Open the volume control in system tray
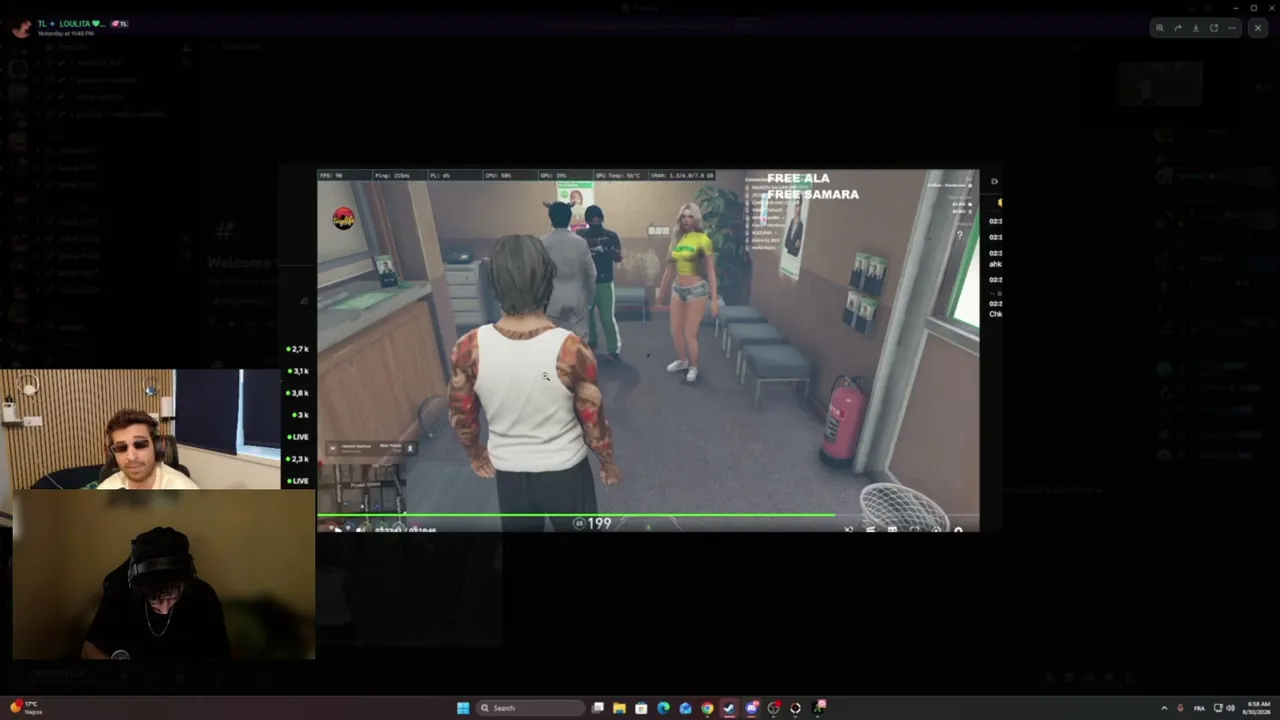The height and width of the screenshot is (720, 1280). tap(1230, 708)
